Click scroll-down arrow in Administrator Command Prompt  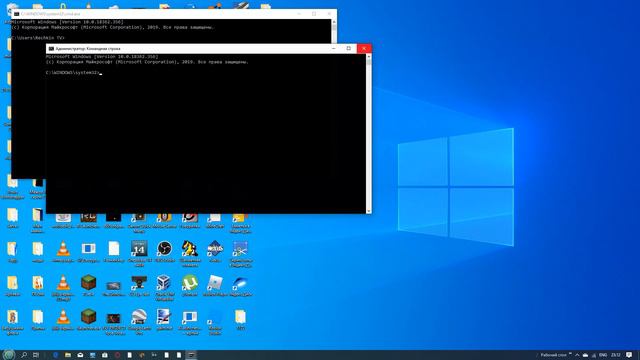coord(369,211)
